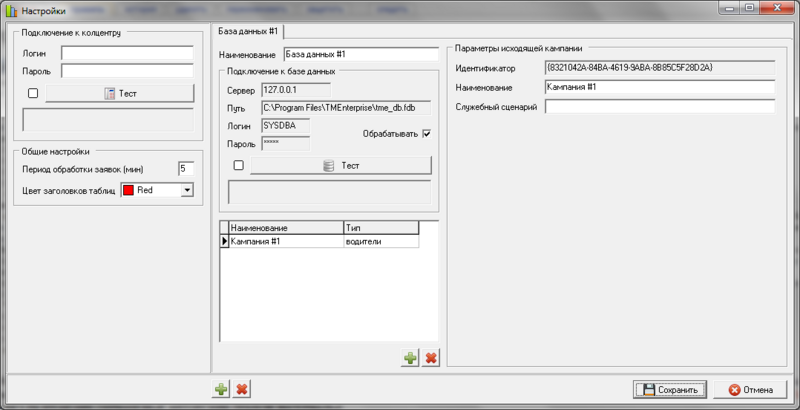Click the green plus icon under campaigns table
The height and width of the screenshot is (410, 800).
tap(410, 358)
